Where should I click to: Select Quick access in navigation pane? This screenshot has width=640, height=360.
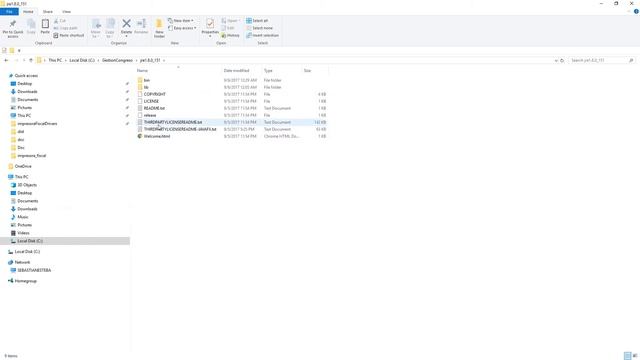click(x=26, y=76)
